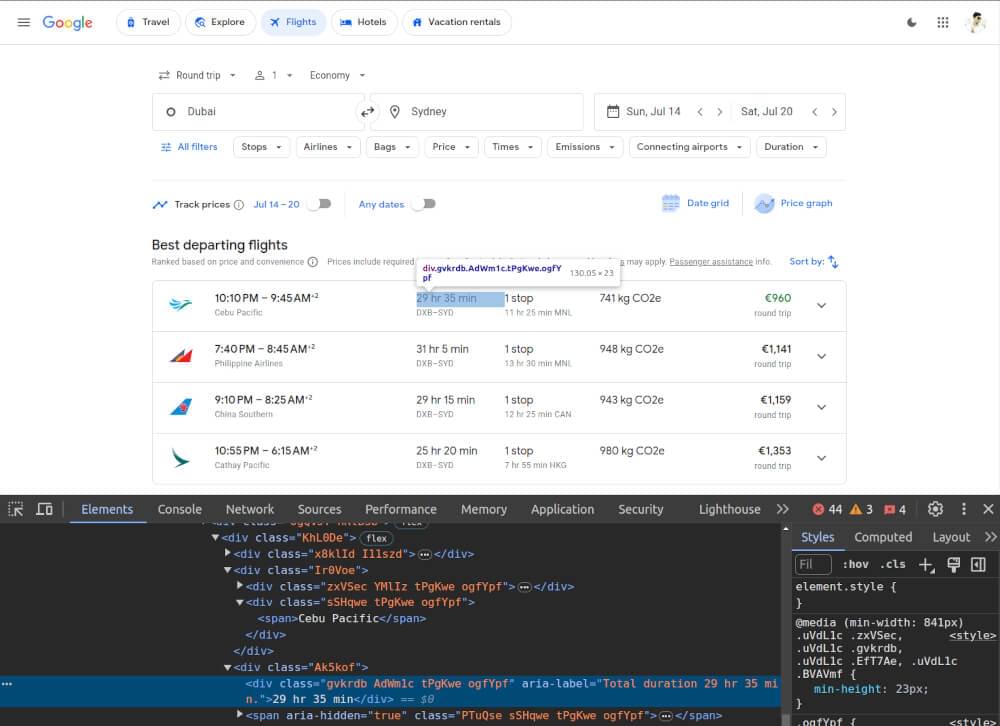Open the Google apps grid icon

942,22
